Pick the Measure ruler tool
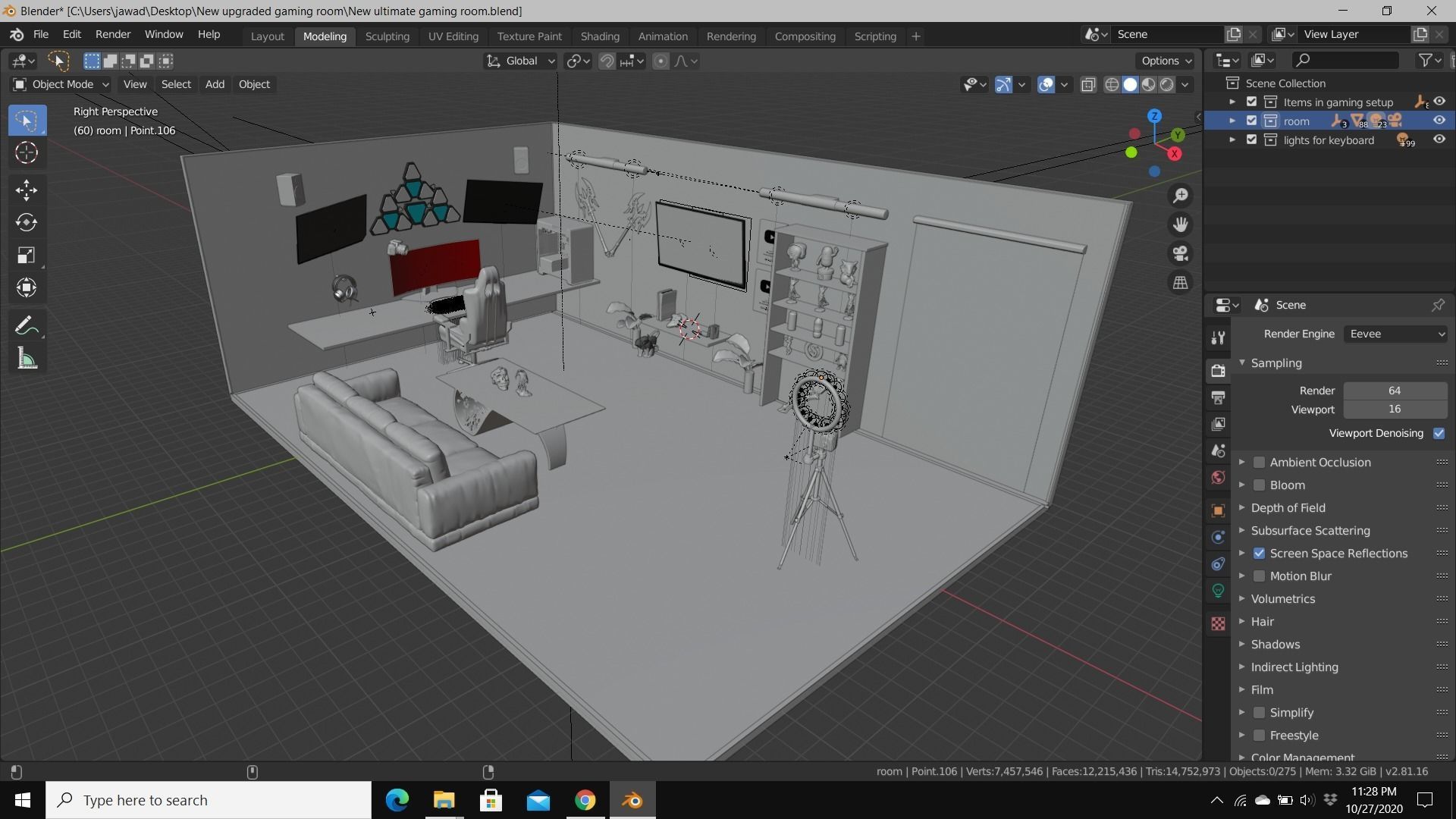Screen dimensions: 1456x819 27,359
